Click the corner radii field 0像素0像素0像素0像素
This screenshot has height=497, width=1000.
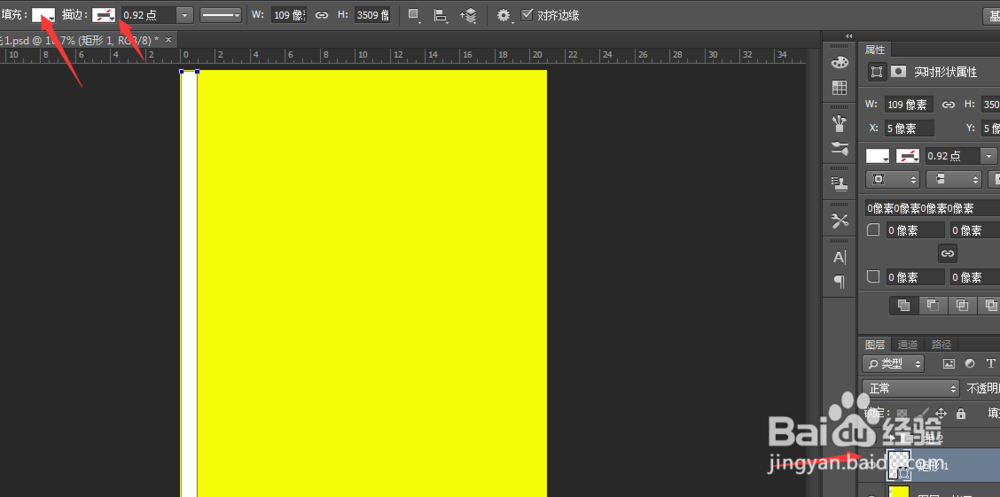coord(932,208)
